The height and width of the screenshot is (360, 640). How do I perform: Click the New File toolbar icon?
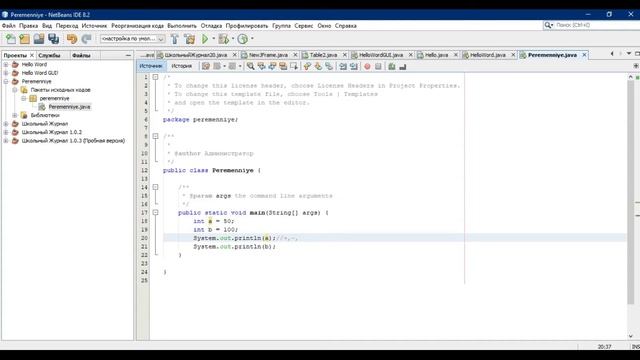pos(11,39)
